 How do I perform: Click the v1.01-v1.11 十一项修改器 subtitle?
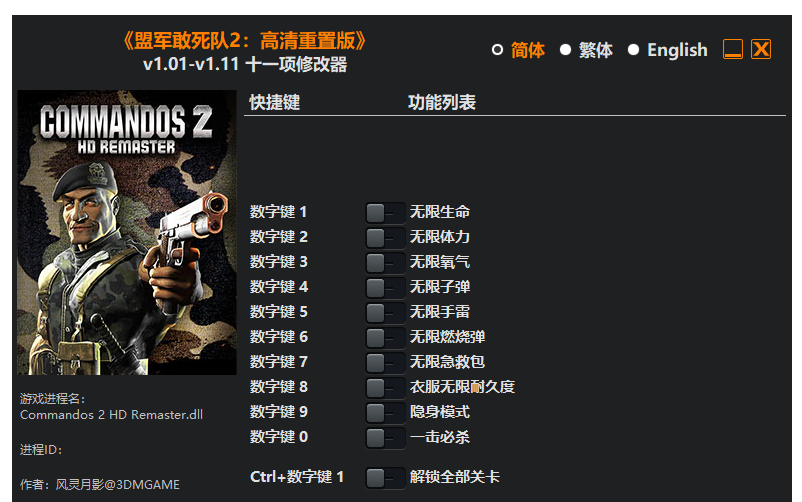245,64
